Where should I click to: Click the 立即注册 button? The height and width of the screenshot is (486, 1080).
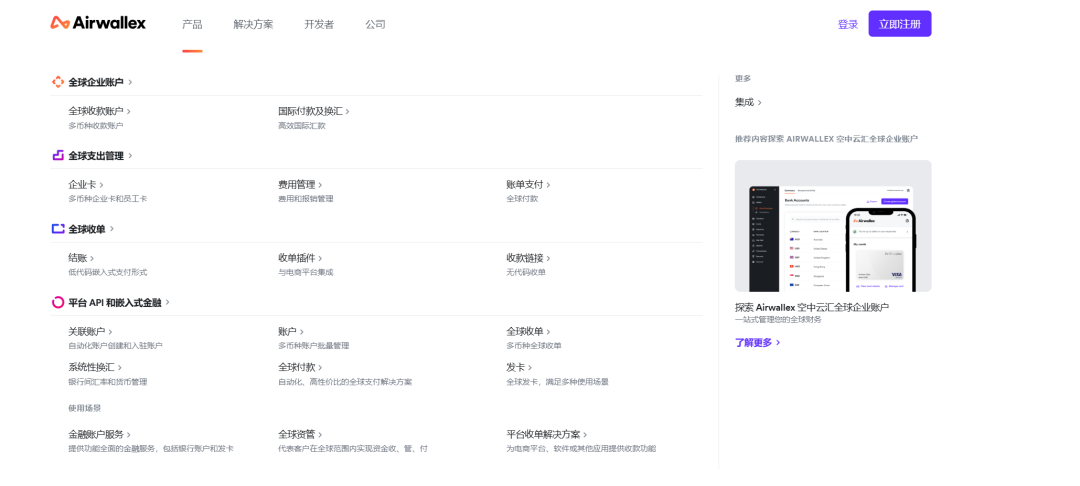coord(900,23)
